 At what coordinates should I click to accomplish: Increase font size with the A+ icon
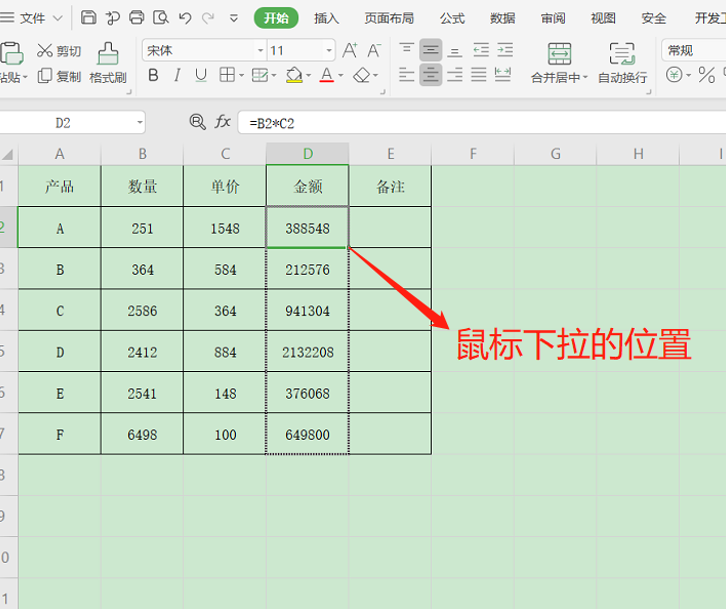pyautogui.click(x=350, y=50)
